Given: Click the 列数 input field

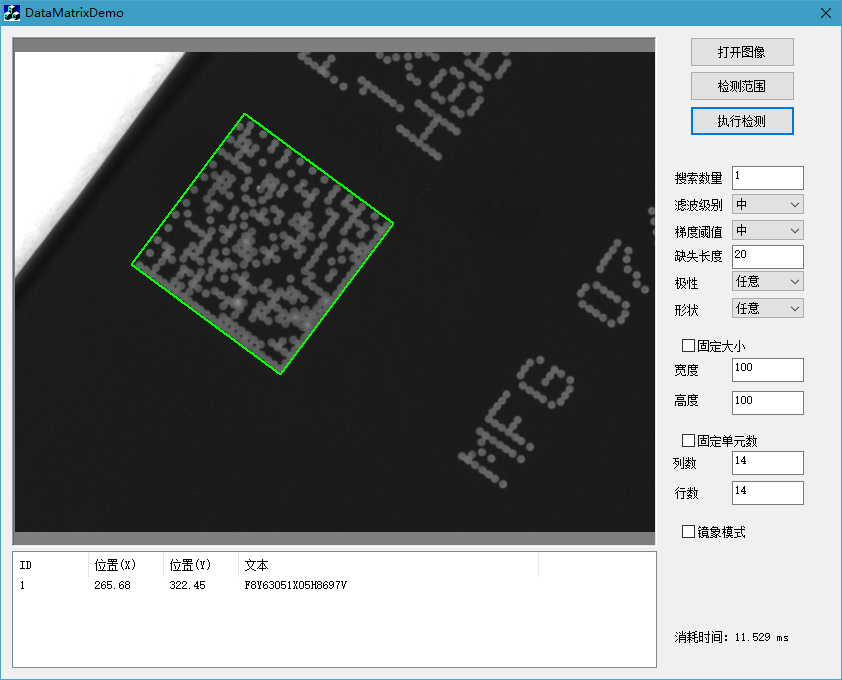Looking at the screenshot, I should point(767,462).
